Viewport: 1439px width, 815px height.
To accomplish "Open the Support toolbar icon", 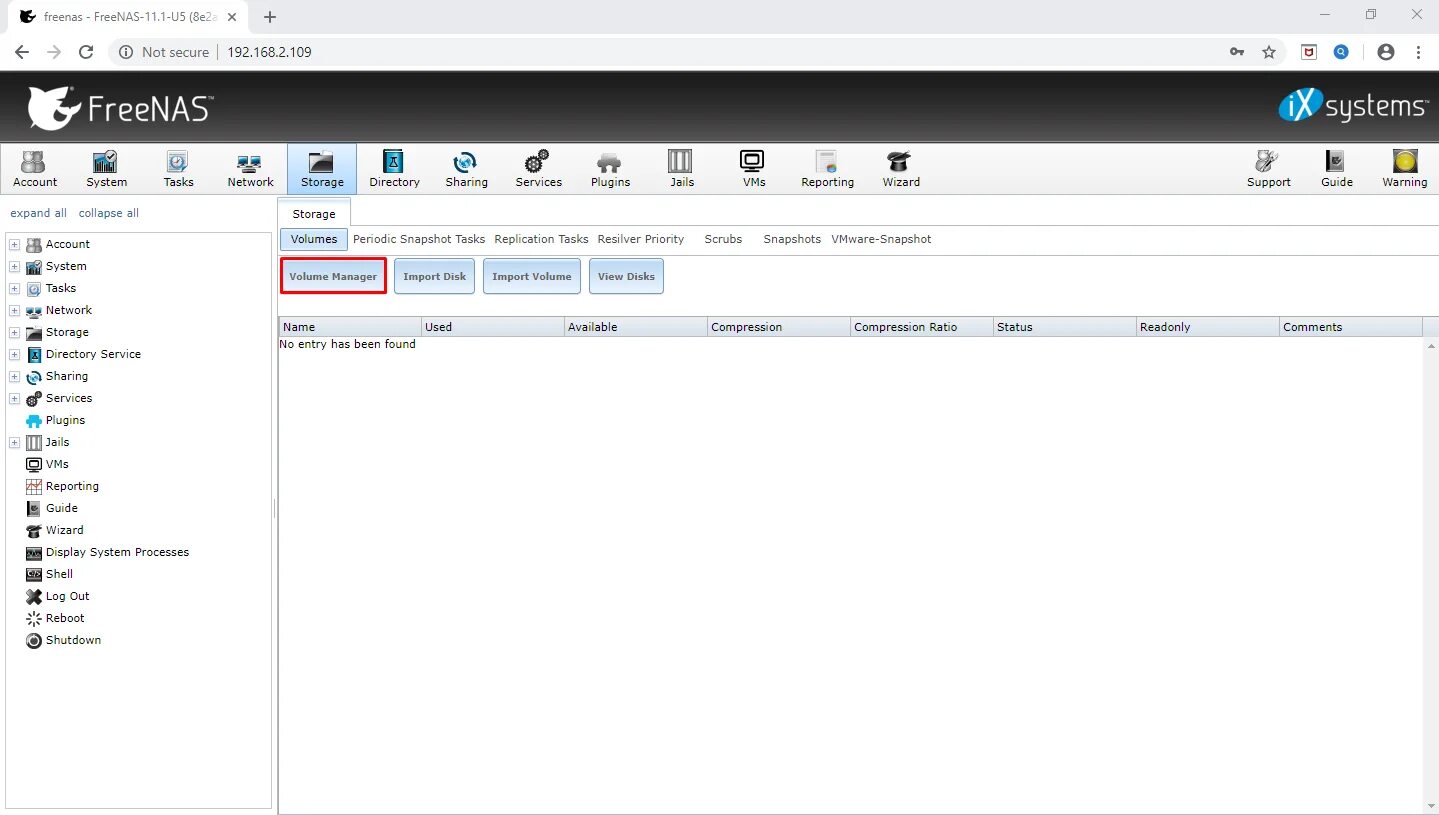I will [1268, 168].
